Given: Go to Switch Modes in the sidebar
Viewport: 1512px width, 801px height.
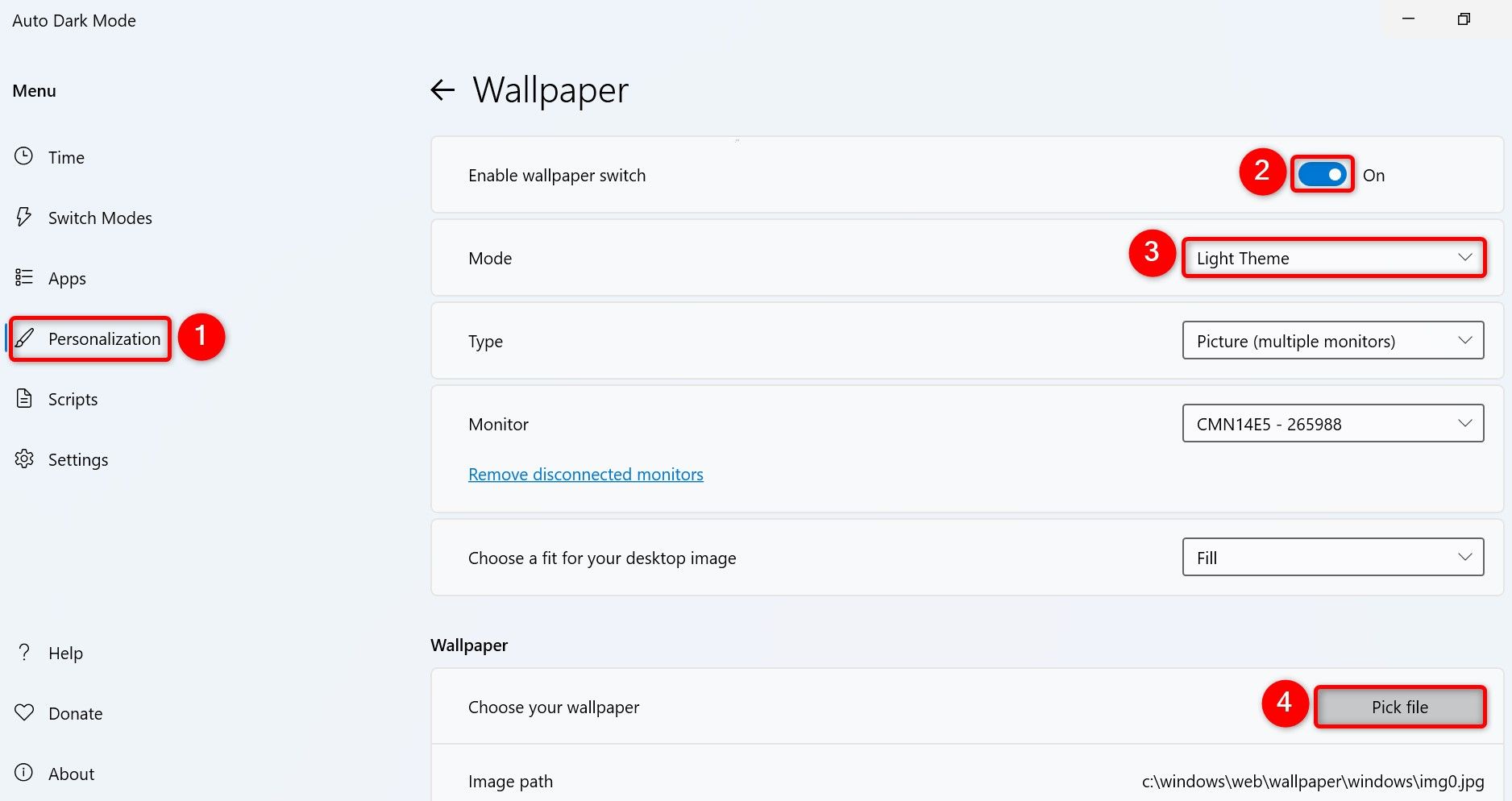Looking at the screenshot, I should point(100,217).
